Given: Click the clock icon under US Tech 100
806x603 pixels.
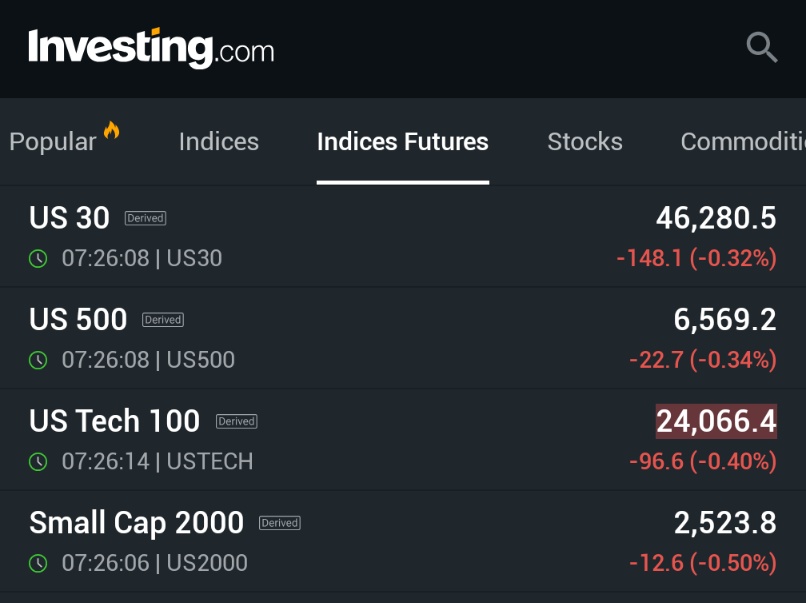Looking at the screenshot, I should (38, 462).
